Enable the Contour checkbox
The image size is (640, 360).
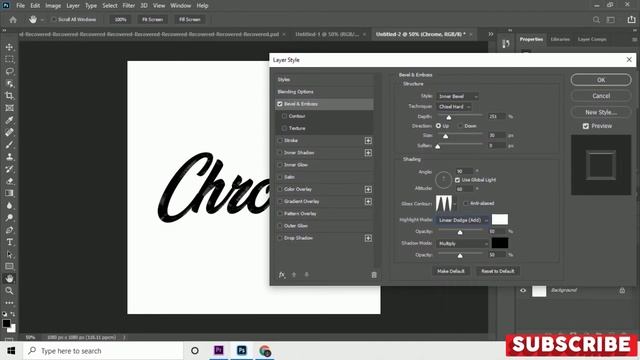tap(284, 116)
